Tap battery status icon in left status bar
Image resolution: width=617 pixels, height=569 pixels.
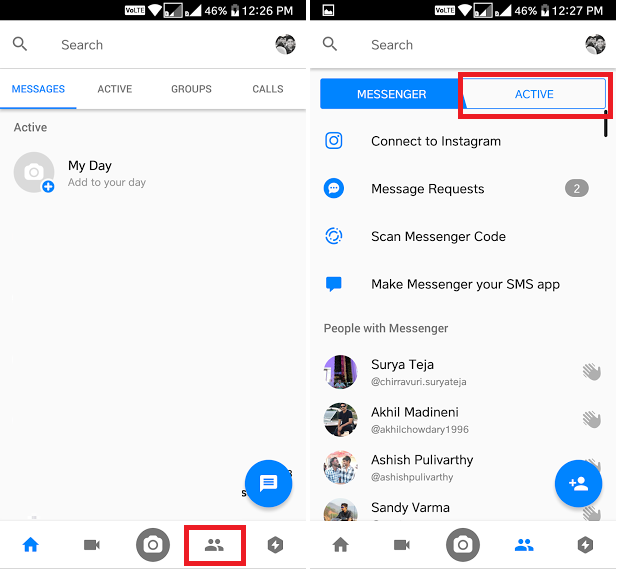(x=235, y=11)
